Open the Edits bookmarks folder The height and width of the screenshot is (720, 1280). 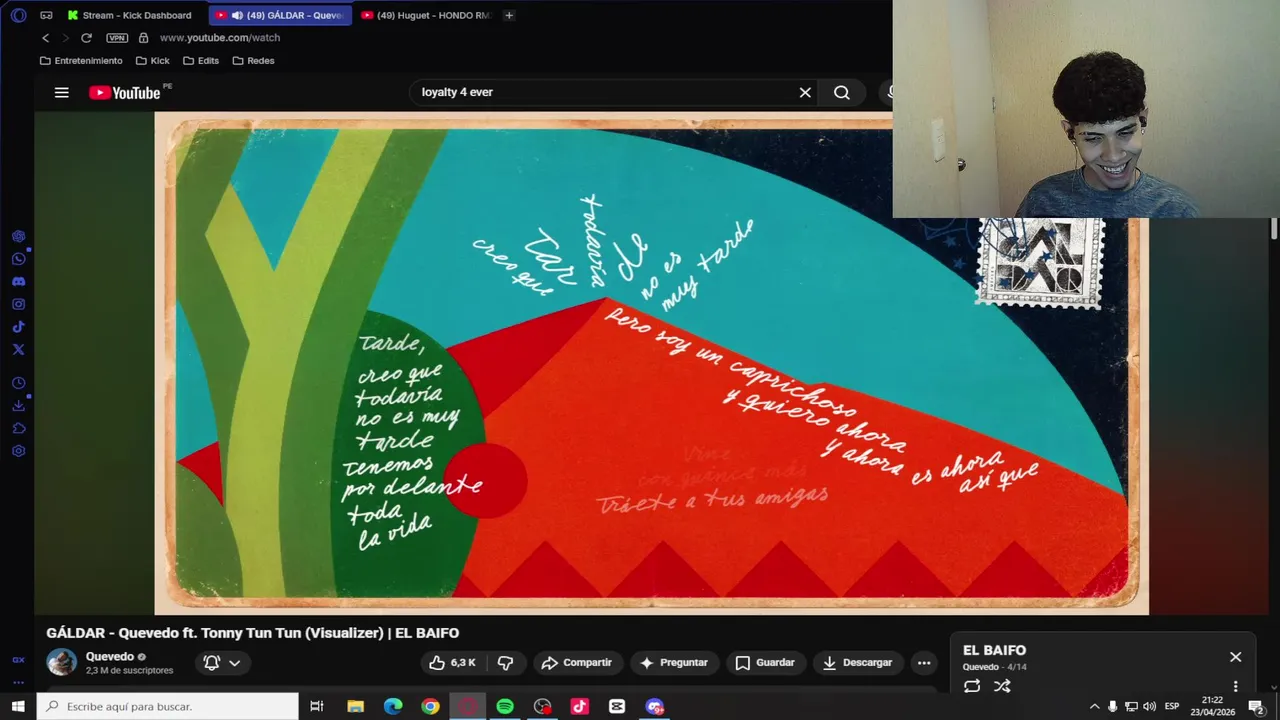click(201, 61)
